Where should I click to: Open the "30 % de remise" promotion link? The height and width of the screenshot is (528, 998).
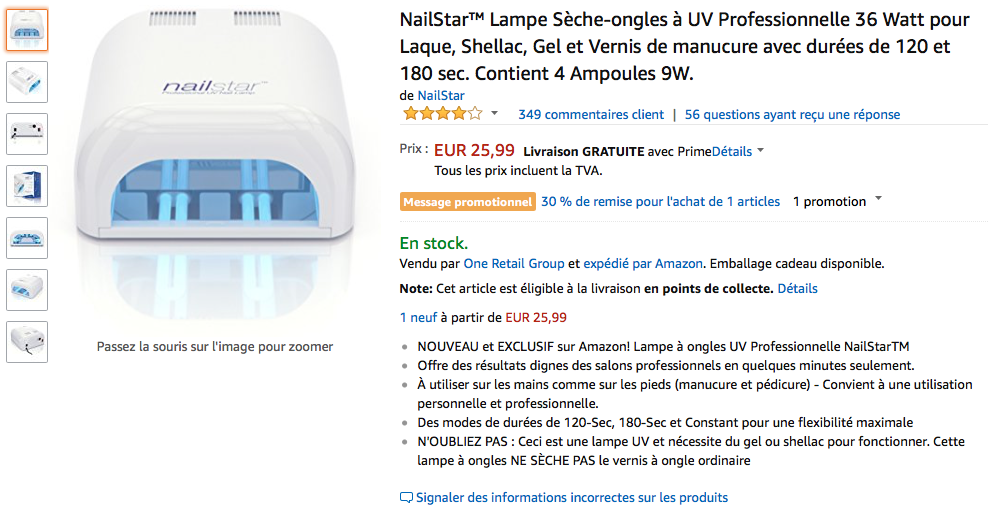(x=660, y=201)
